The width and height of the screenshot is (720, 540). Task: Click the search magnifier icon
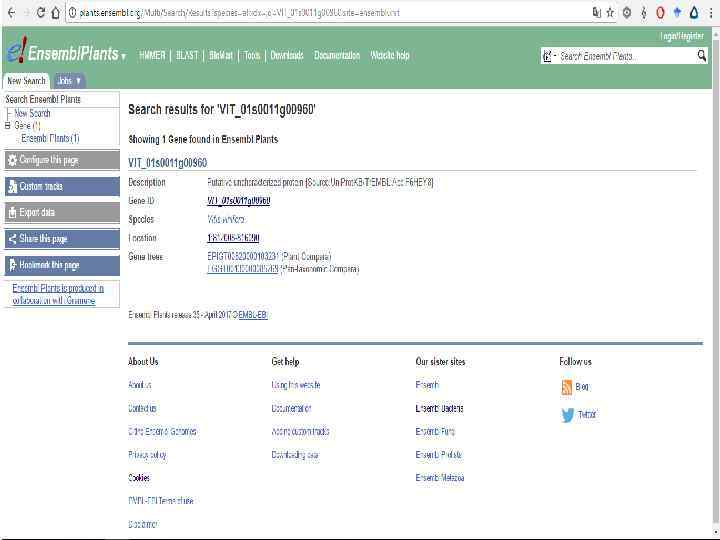tap(702, 56)
